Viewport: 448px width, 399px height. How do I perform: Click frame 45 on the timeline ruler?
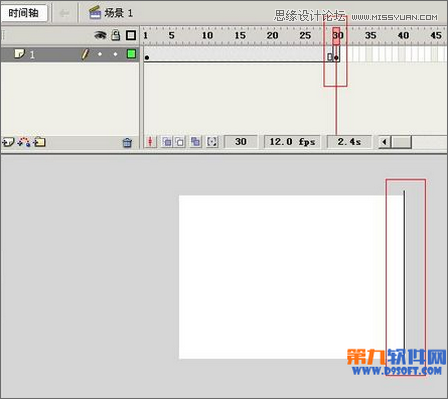(436, 35)
